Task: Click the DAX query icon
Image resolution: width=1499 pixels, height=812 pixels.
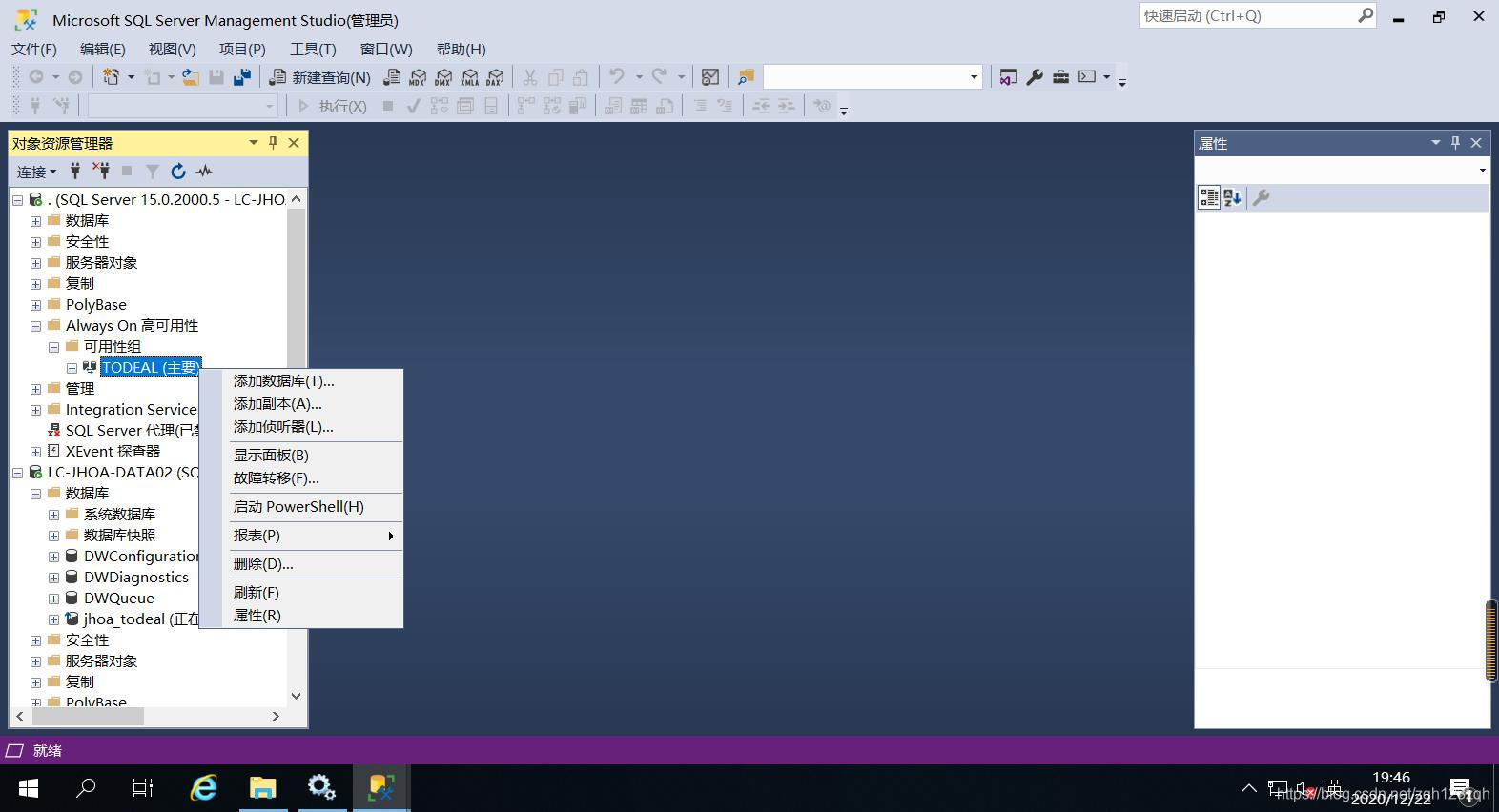Action: 495,77
